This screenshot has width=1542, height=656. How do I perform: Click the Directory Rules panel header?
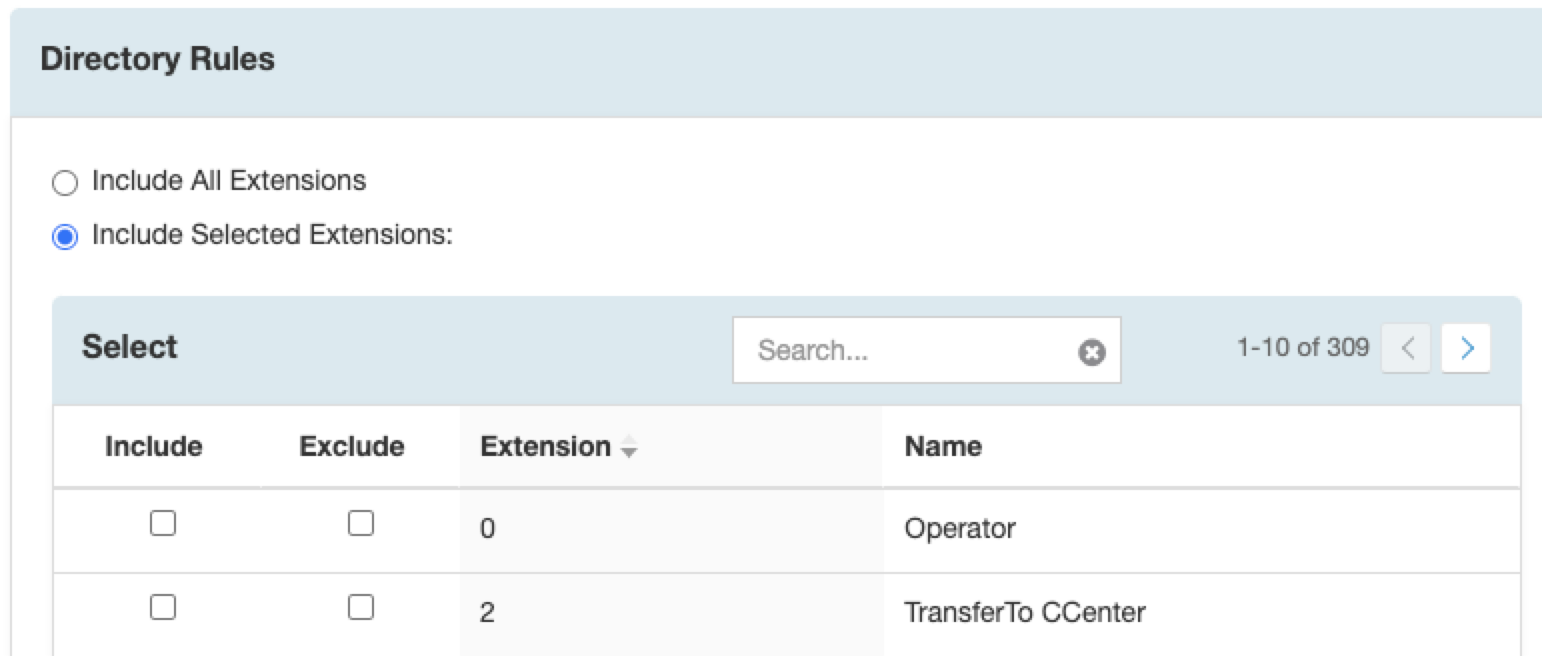(776, 60)
